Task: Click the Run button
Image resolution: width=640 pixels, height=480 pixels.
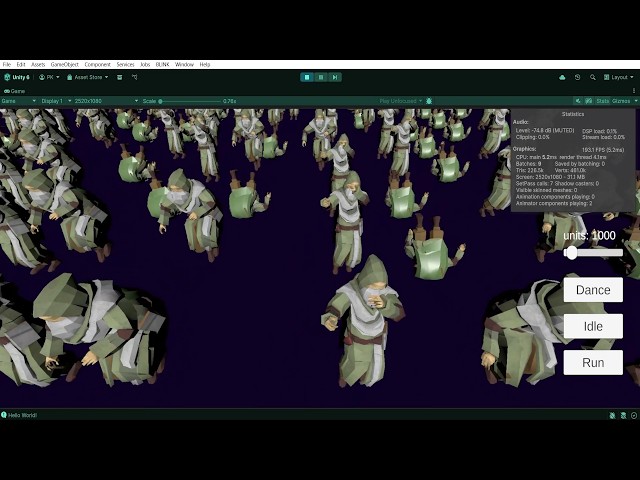Action: pyautogui.click(x=593, y=362)
